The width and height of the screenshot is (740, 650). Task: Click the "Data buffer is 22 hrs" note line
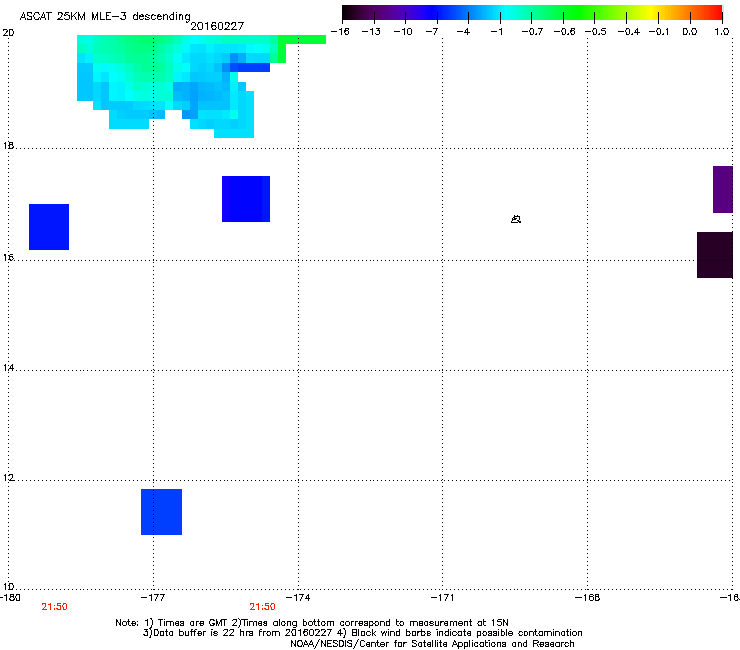[x=362, y=633]
